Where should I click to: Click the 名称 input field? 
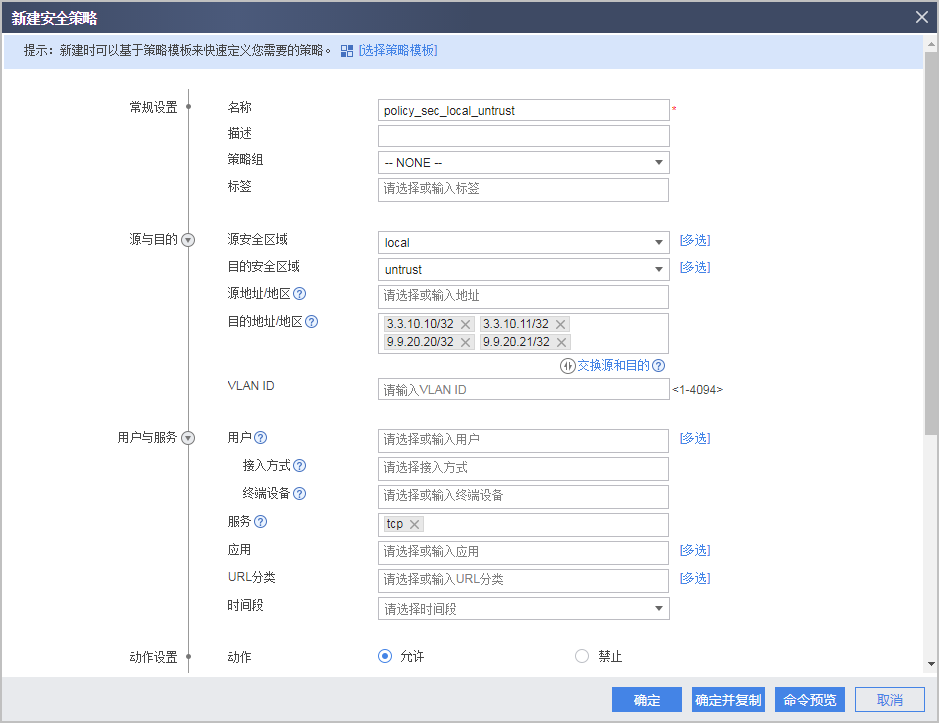523,110
